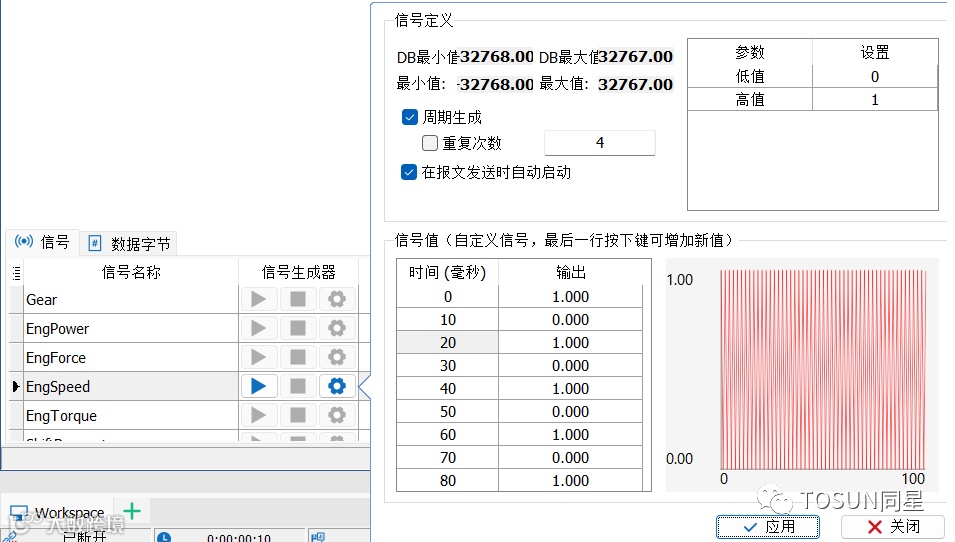Start the EngSpeed signal generator
This screenshot has height=542, width=955.
pos(259,386)
